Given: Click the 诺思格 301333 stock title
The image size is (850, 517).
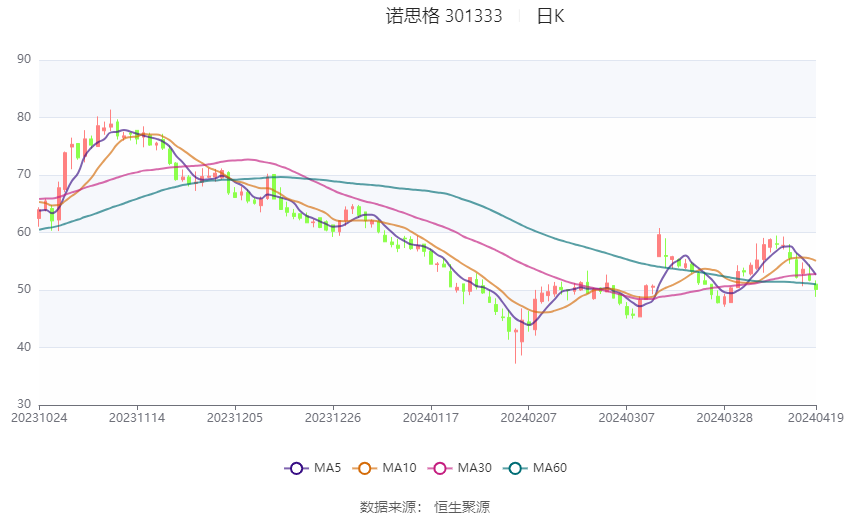Looking at the screenshot, I should (444, 16).
